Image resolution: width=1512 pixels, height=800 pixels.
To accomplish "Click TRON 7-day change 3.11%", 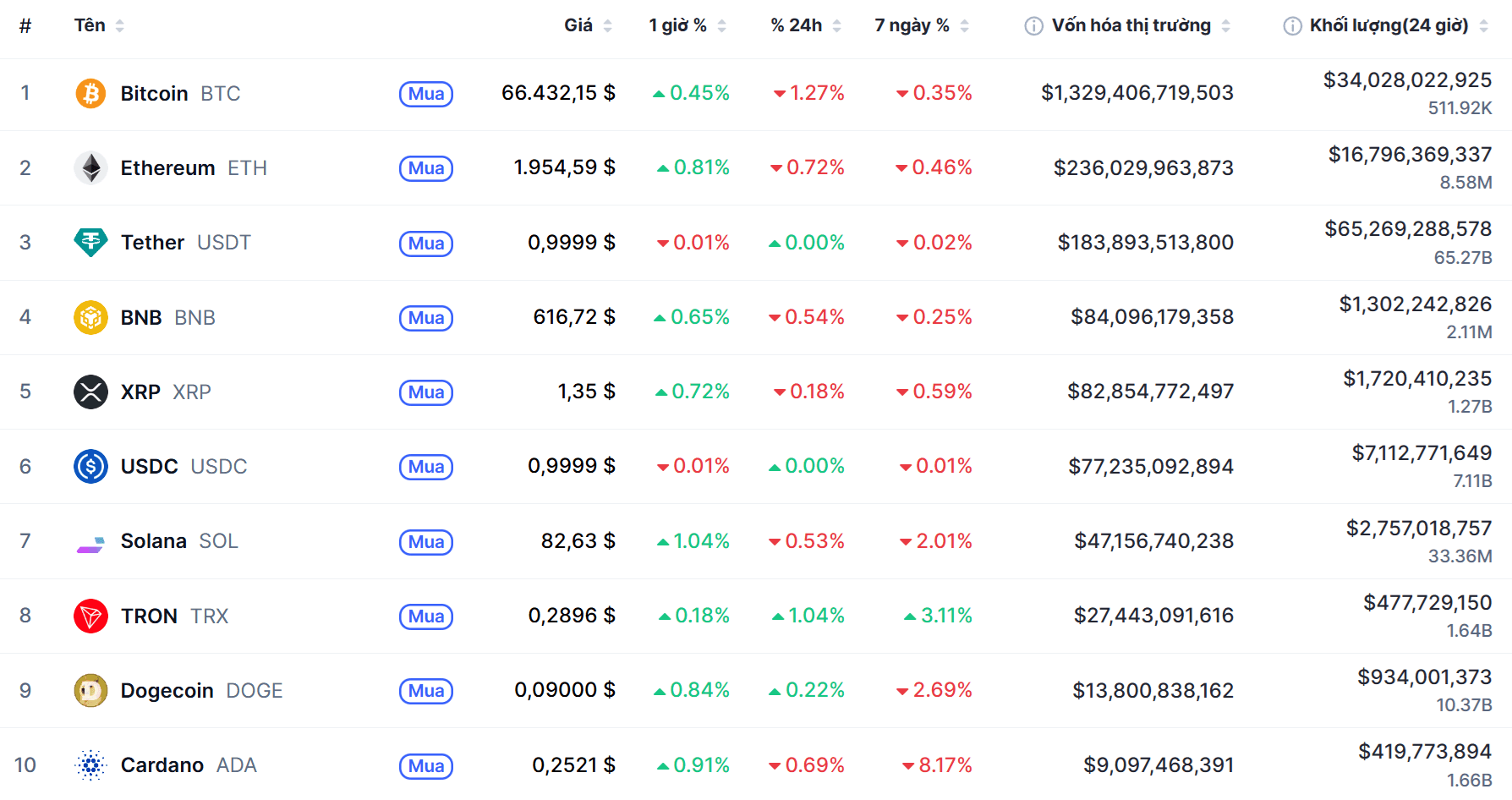I will point(938,616).
